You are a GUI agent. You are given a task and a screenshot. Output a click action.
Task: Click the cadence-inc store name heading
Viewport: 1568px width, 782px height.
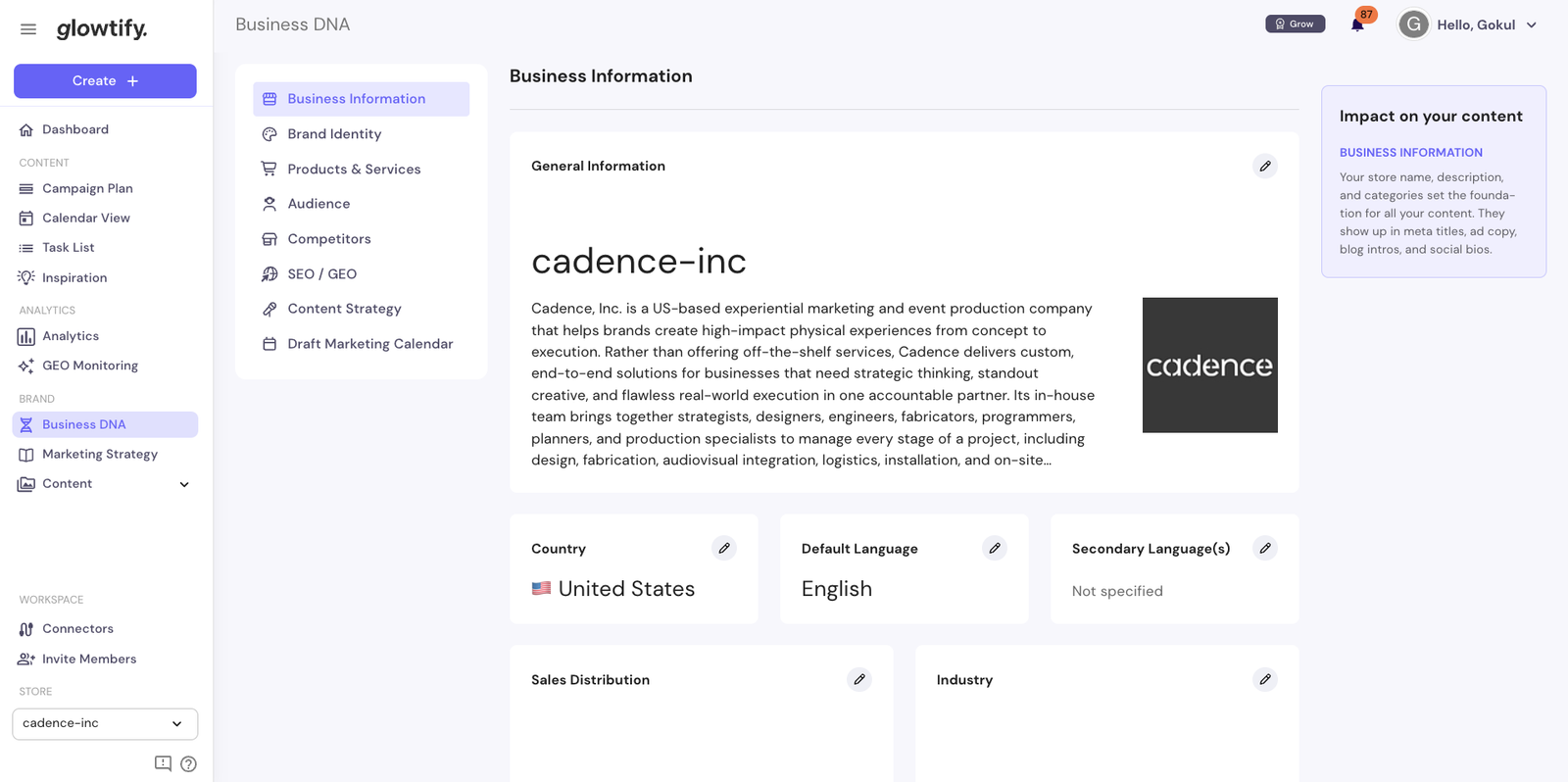pos(639,262)
